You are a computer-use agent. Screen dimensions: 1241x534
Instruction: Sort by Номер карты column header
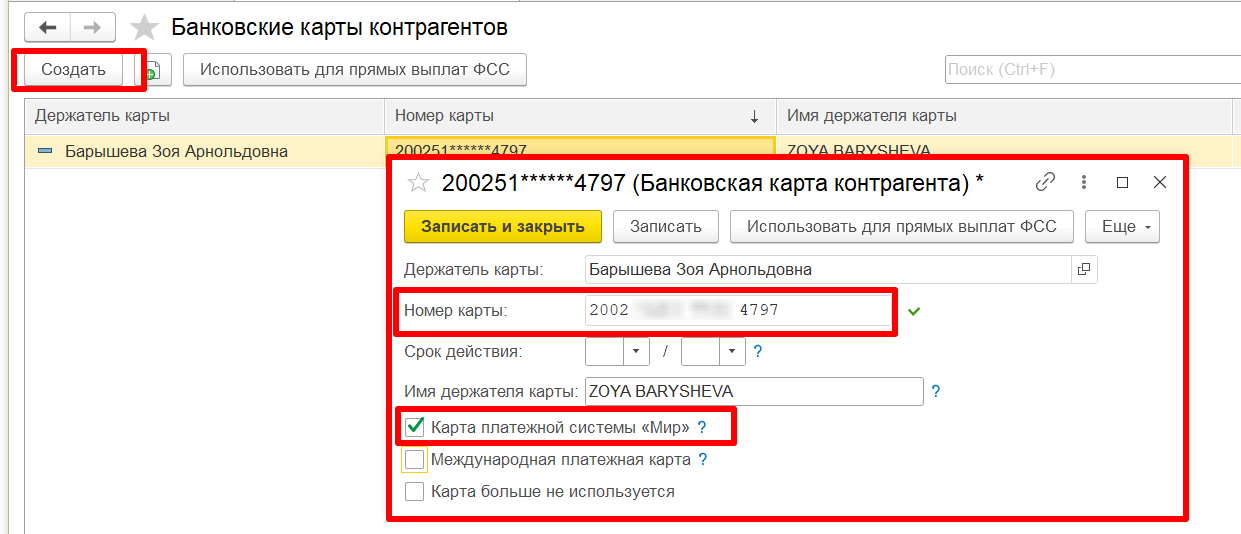[x=578, y=116]
